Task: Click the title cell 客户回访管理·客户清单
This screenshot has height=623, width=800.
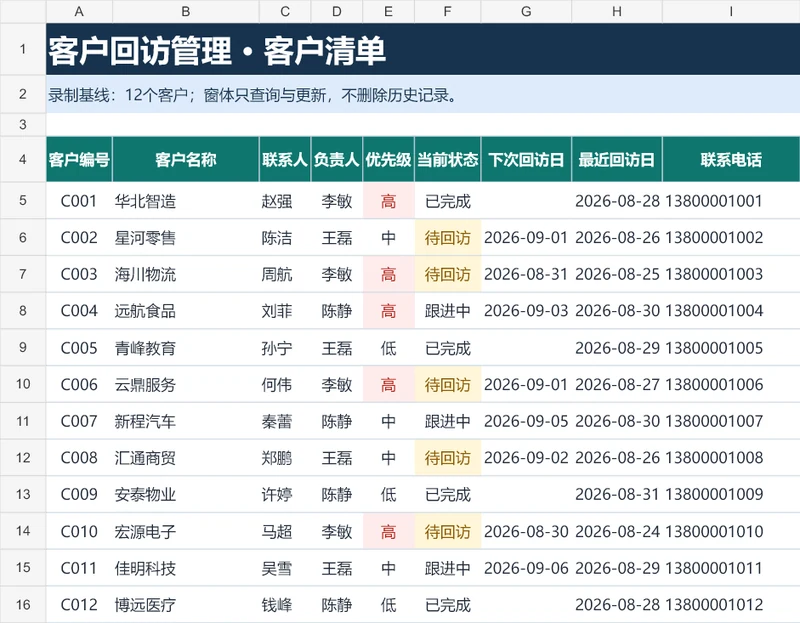Action: [x=423, y=49]
